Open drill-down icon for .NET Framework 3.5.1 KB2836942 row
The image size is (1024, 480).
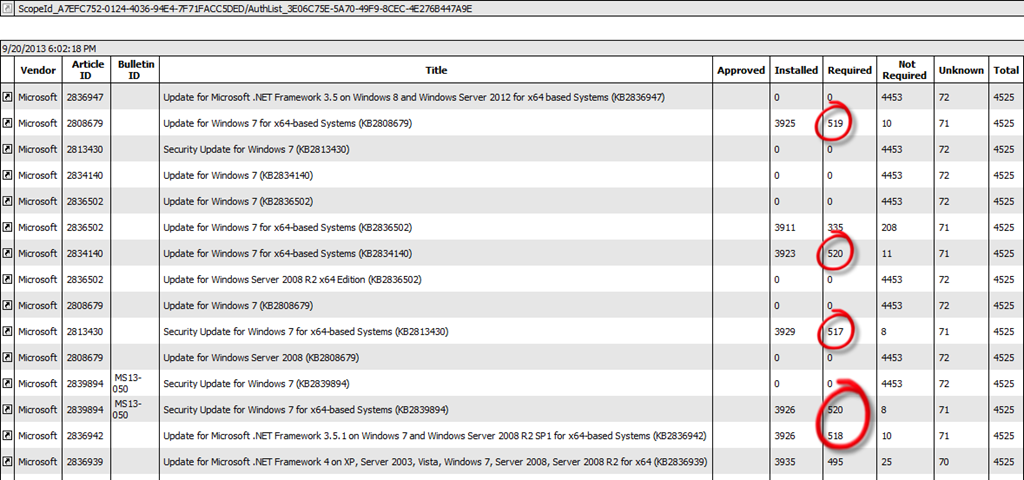coord(8,435)
